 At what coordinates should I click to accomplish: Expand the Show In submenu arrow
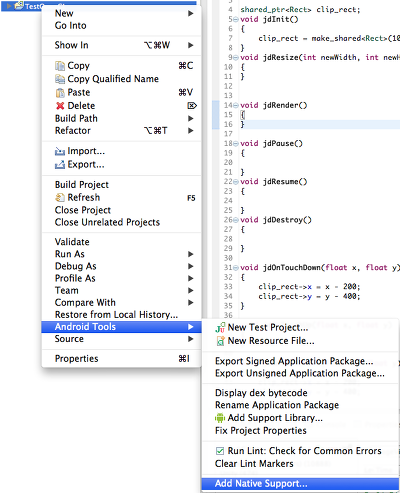(x=191, y=45)
